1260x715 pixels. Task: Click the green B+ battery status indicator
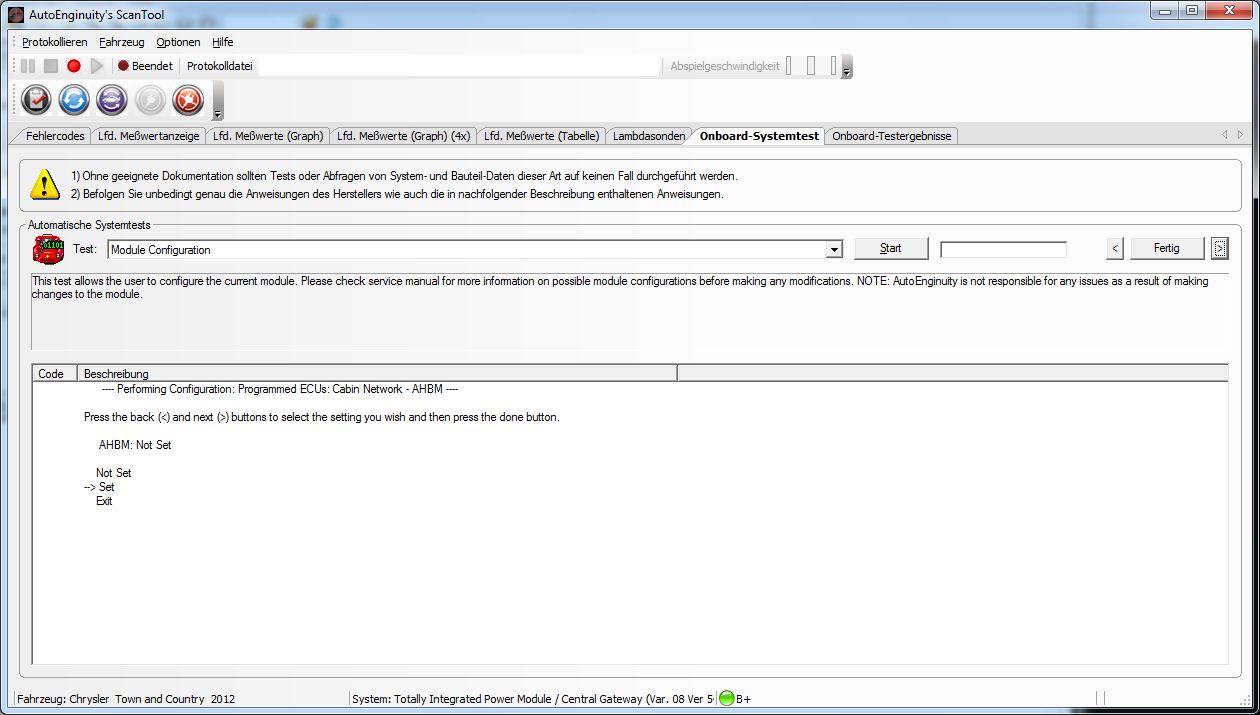tap(727, 699)
